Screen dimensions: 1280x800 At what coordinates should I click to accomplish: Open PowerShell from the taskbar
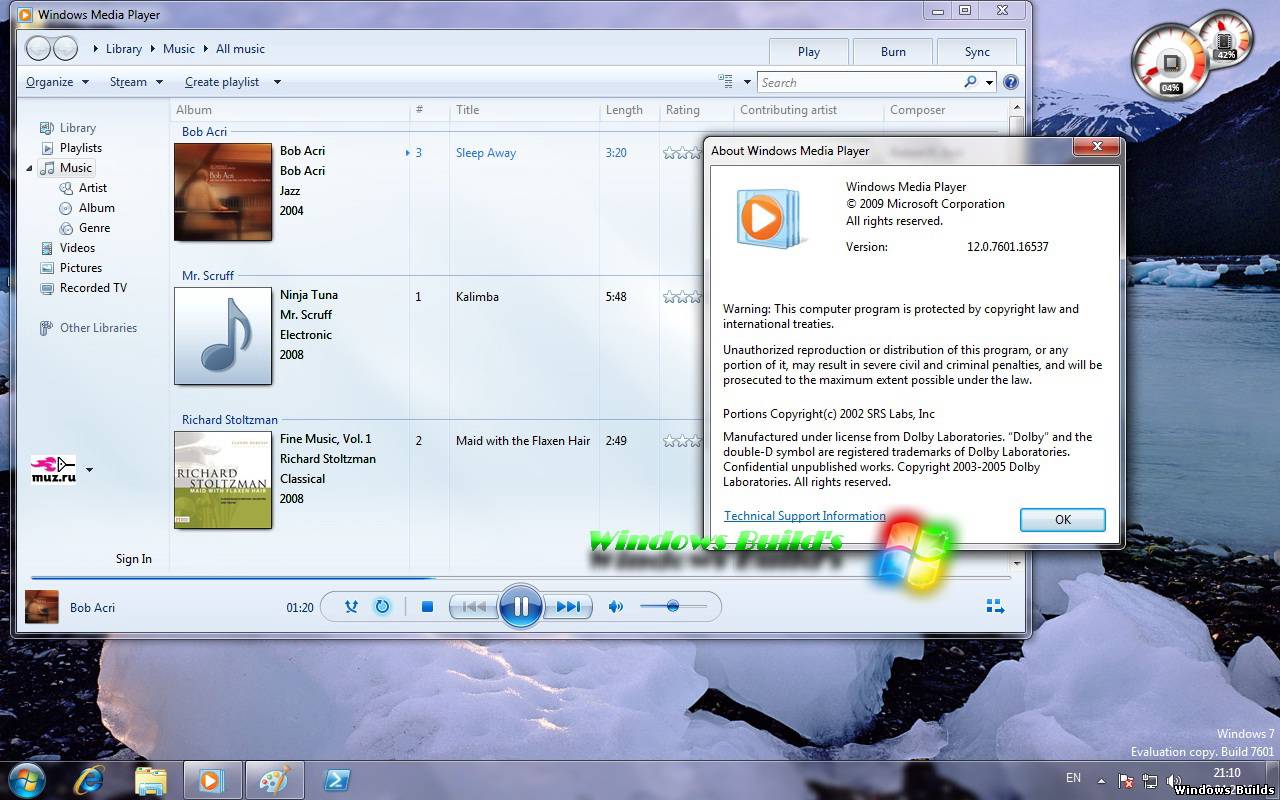336,780
